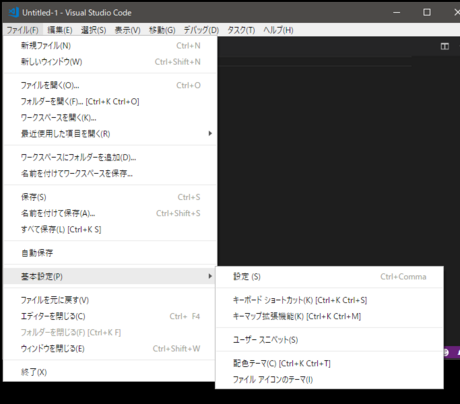
Task: Choose 保存(S) menu entry
Action: pyautogui.click(x=110, y=197)
